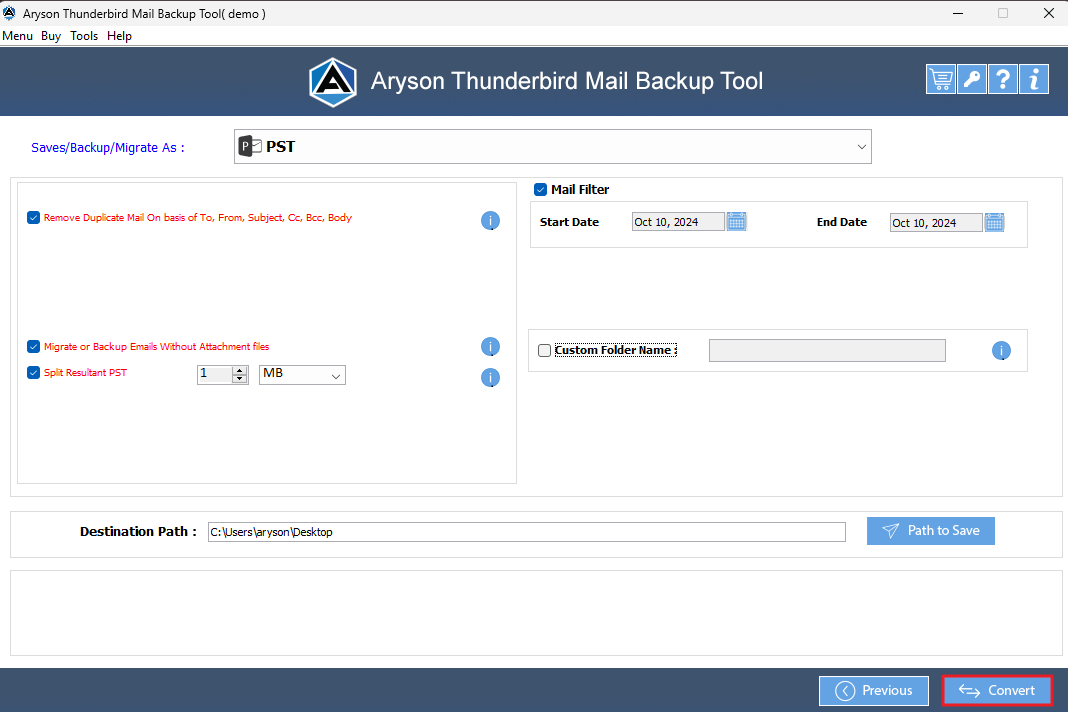
Task: Uncheck Remove Duplicate Mail checkbox
Action: coord(33,217)
